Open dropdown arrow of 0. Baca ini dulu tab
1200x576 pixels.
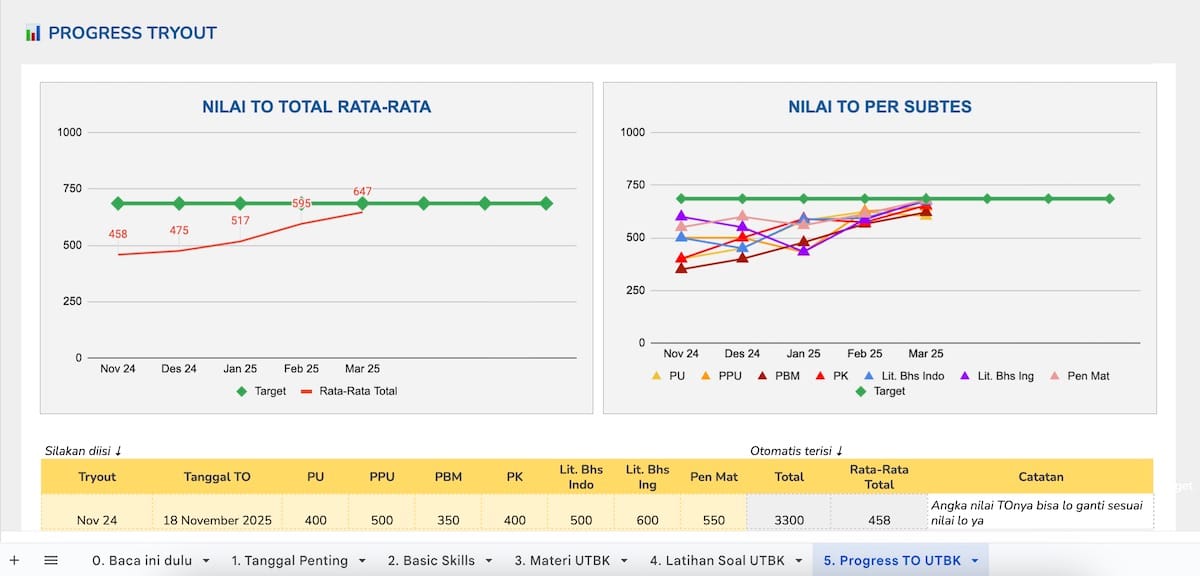tap(206, 561)
